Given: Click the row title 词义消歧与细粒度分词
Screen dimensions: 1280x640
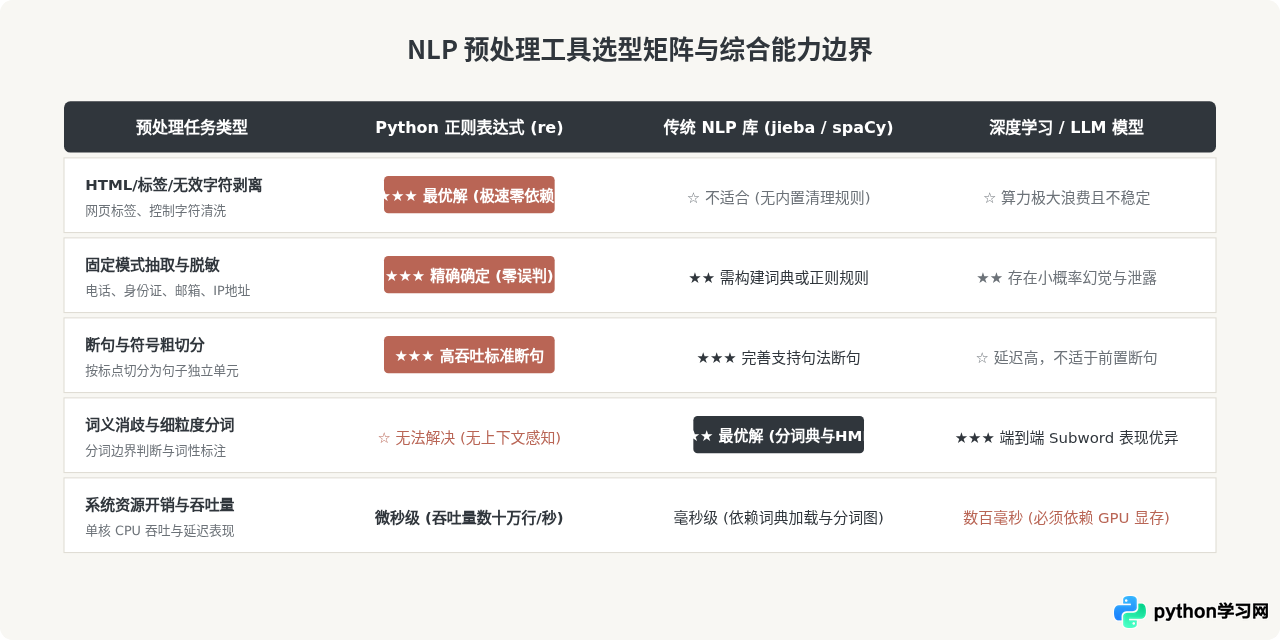Looking at the screenshot, I should pyautogui.click(x=160, y=425).
